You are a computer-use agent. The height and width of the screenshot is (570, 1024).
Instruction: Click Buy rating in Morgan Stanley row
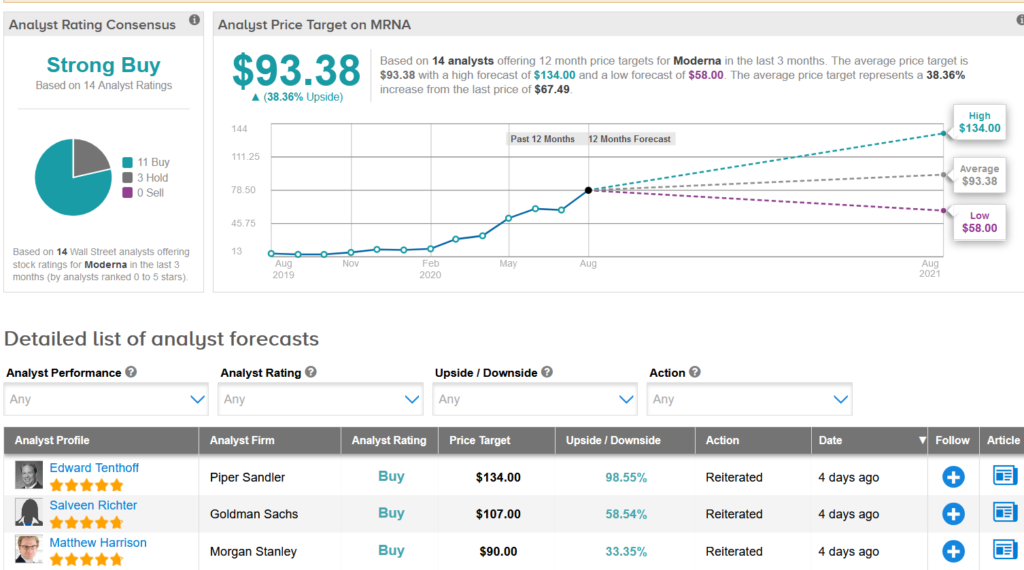tap(391, 550)
